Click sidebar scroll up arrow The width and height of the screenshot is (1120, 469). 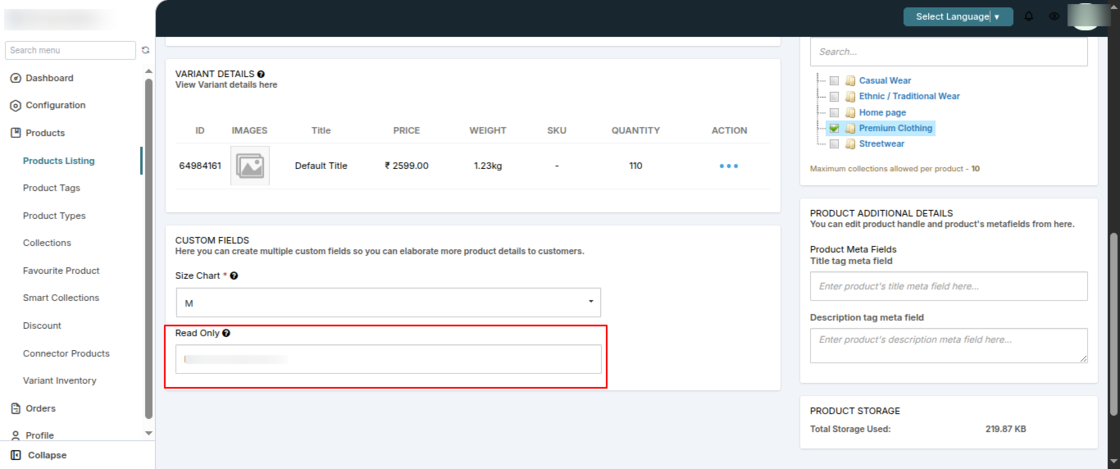149,71
